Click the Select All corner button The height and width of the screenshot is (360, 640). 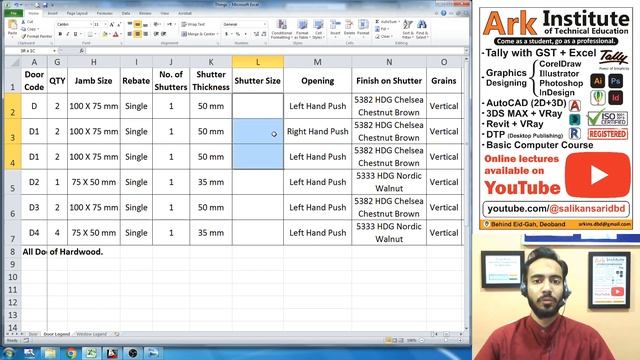coord(13,62)
